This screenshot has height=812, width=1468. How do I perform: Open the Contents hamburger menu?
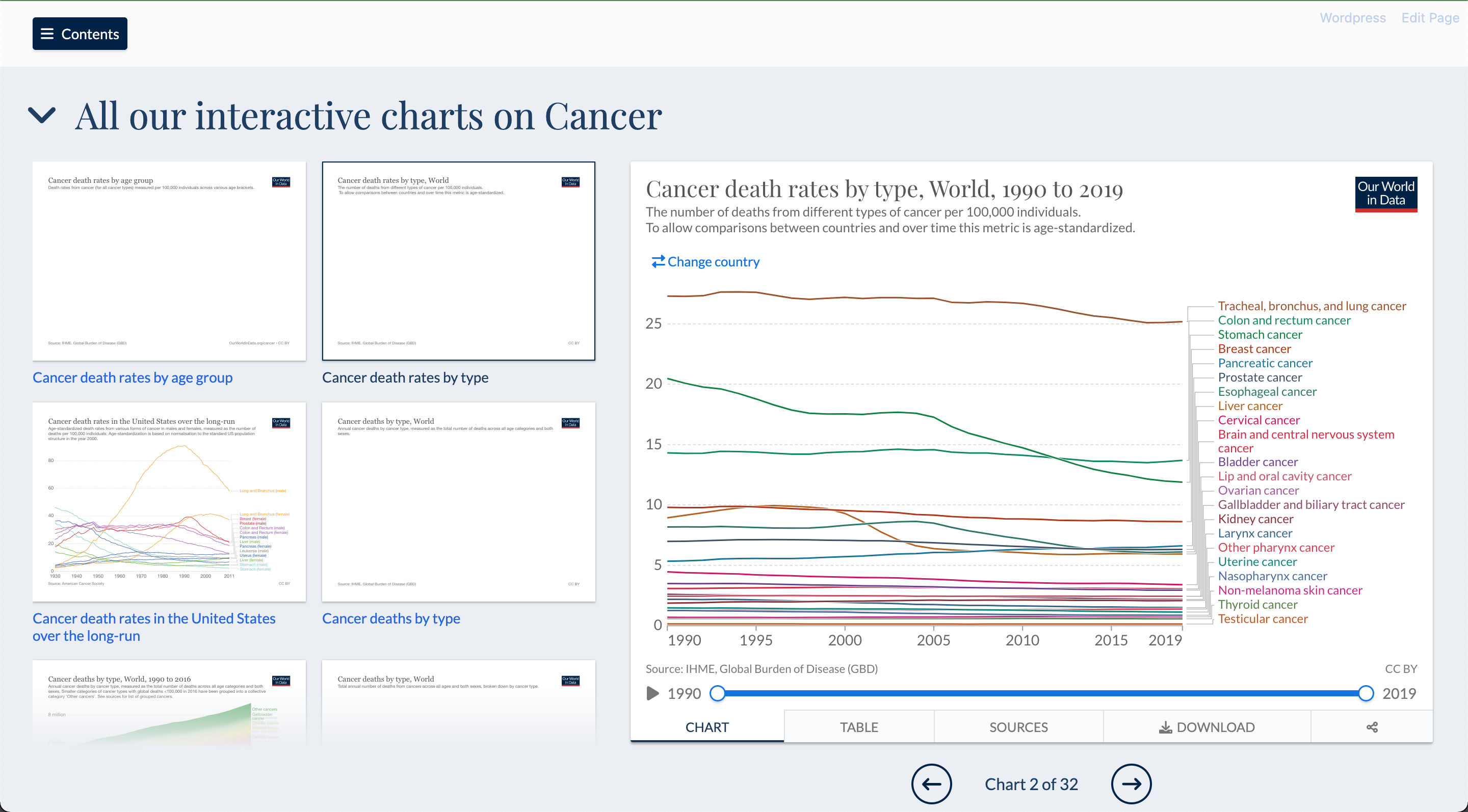79,34
